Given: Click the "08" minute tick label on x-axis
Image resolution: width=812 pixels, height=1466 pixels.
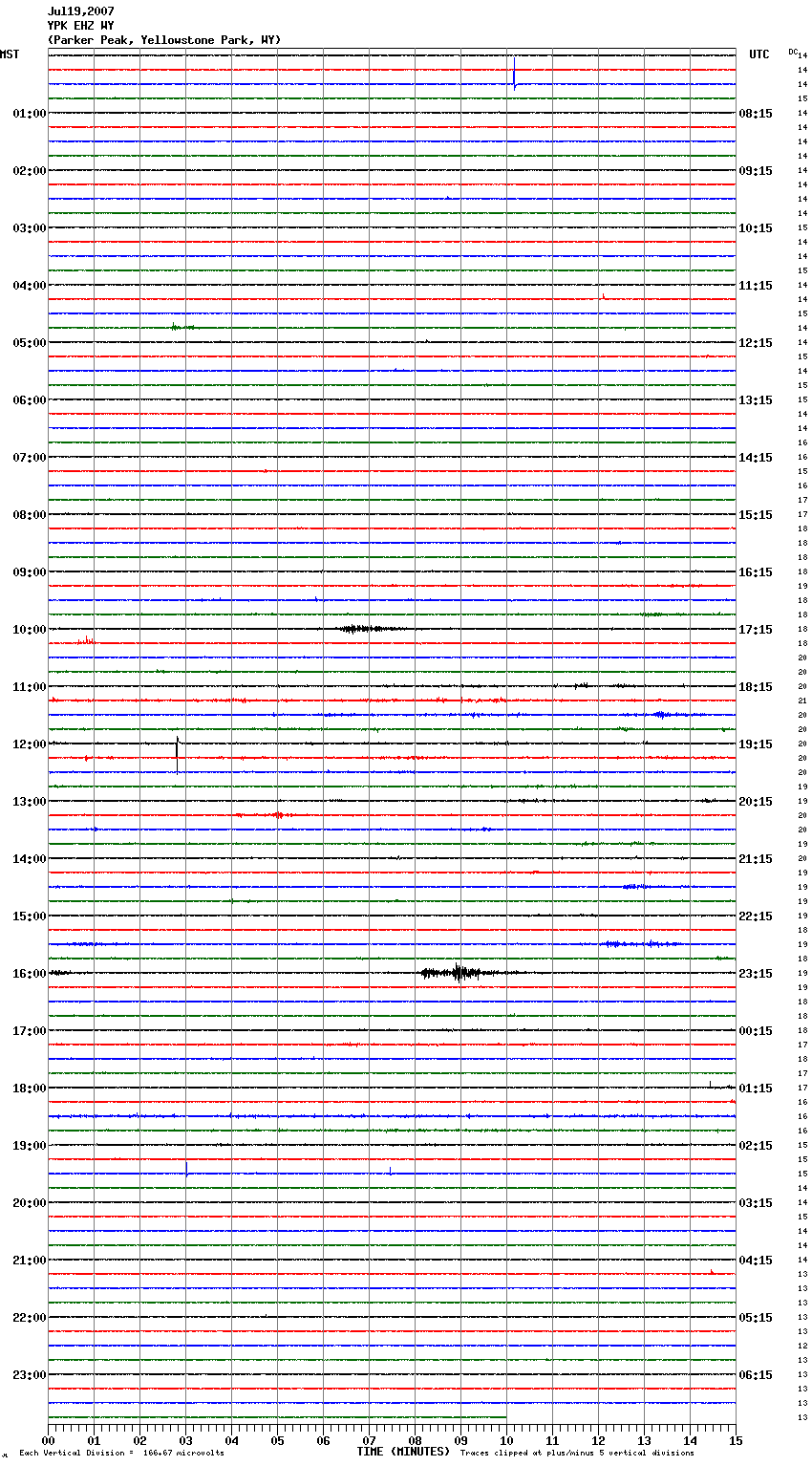Looking at the screenshot, I should tap(416, 1440).
